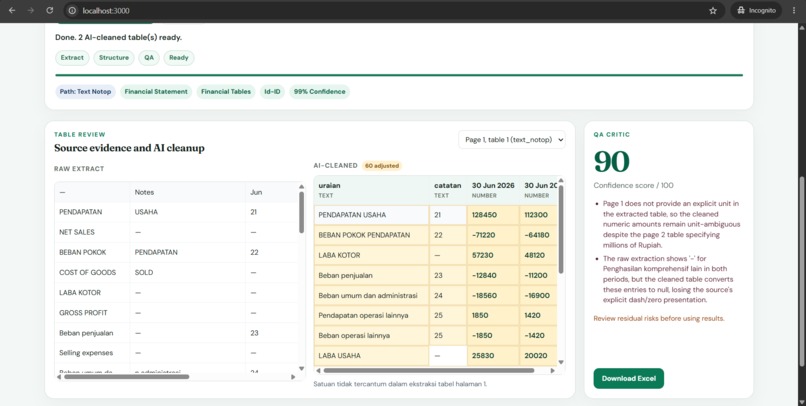The width and height of the screenshot is (806, 406).
Task: Click AI-cleaned table vertical scrollbar thumb
Action: coord(561,229)
